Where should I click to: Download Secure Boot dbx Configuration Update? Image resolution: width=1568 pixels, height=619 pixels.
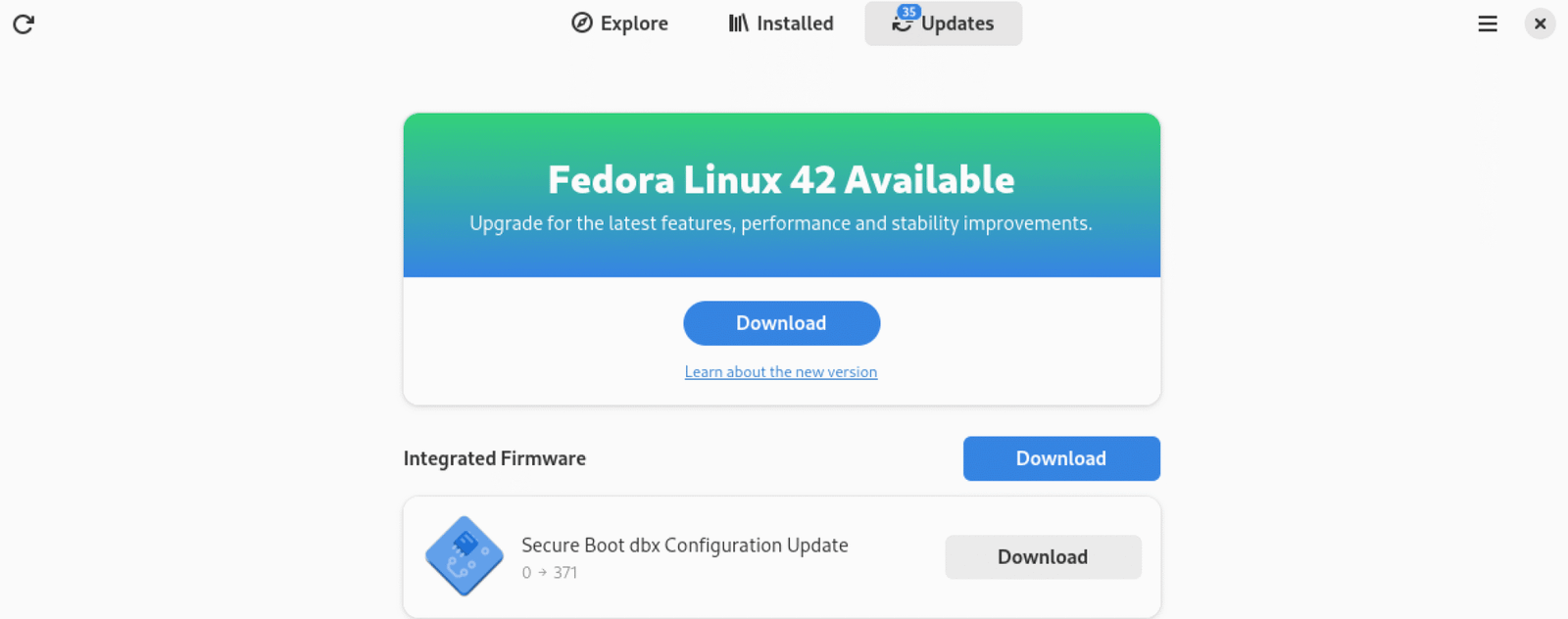pos(1043,557)
